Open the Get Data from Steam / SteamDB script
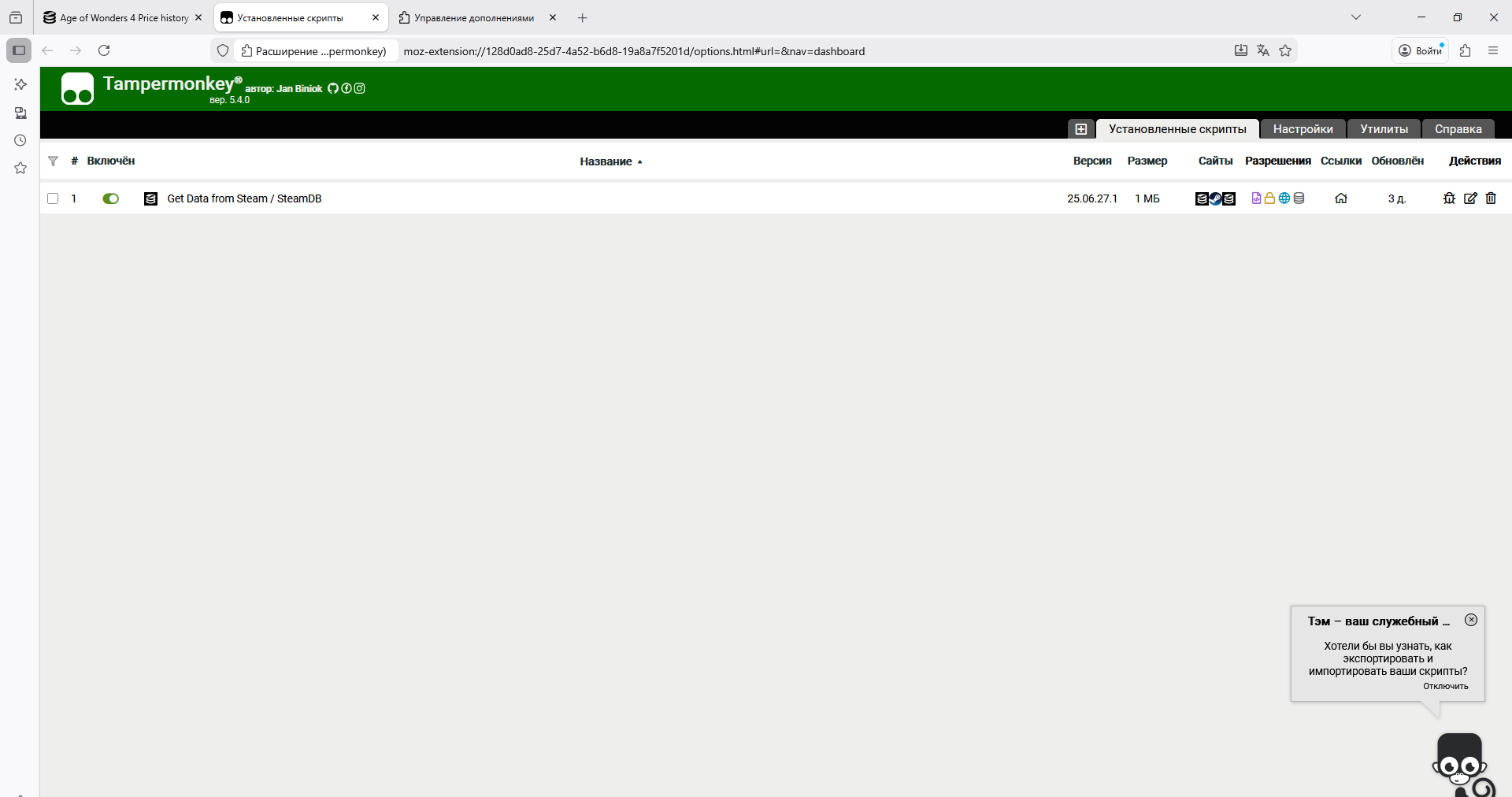1512x797 pixels. [x=244, y=198]
